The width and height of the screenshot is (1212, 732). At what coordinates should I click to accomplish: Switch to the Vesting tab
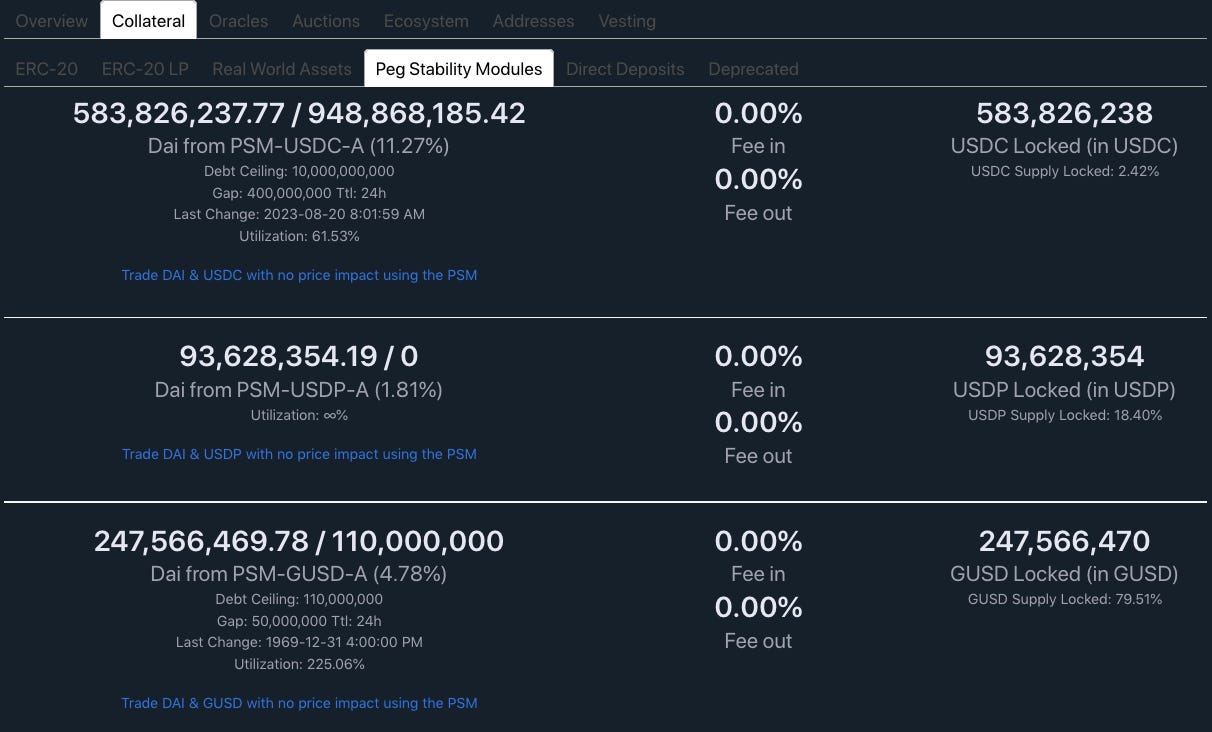tap(627, 21)
